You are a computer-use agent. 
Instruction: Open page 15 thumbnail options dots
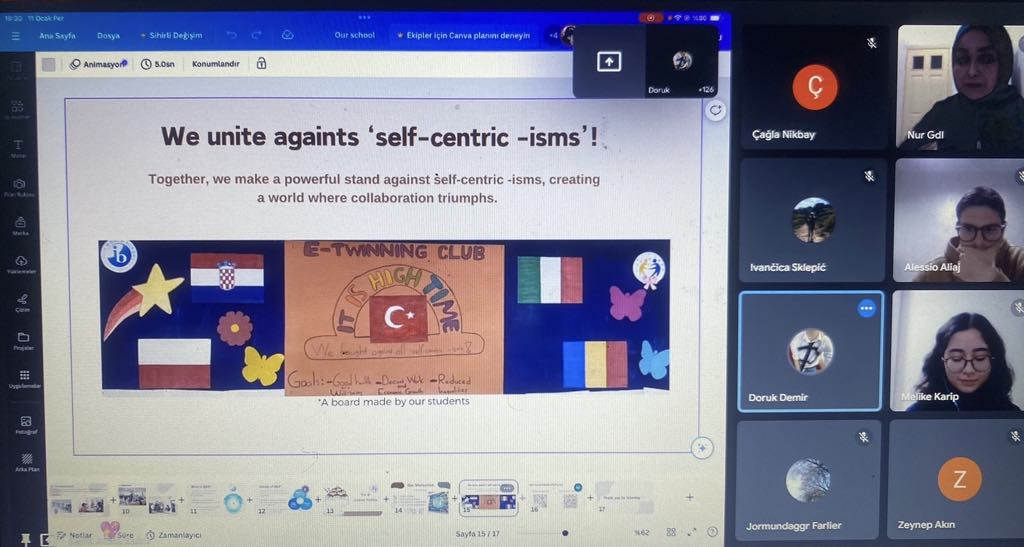point(507,488)
